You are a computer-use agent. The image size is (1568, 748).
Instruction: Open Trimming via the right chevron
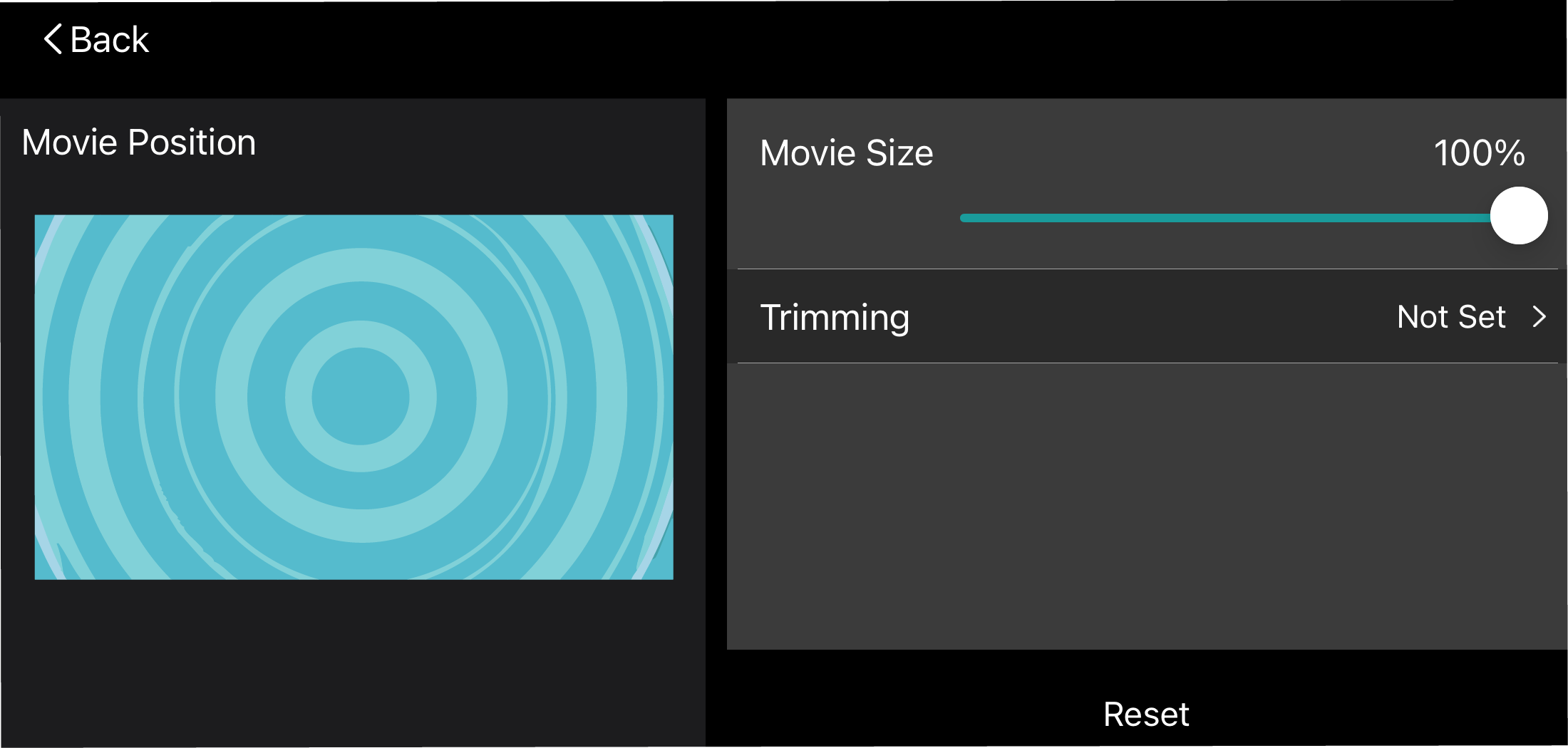[x=1539, y=316]
